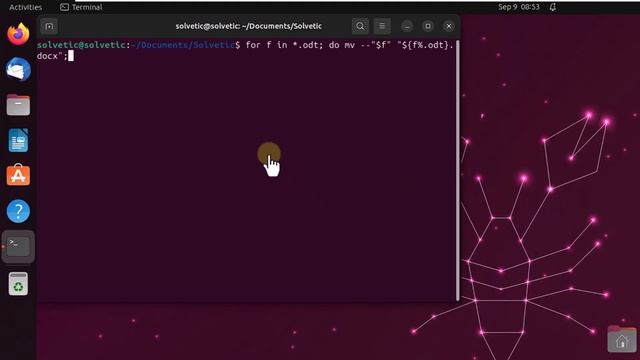The width and height of the screenshot is (640, 360).
Task: Open the terminal hamburger menu
Action: pos(382,26)
